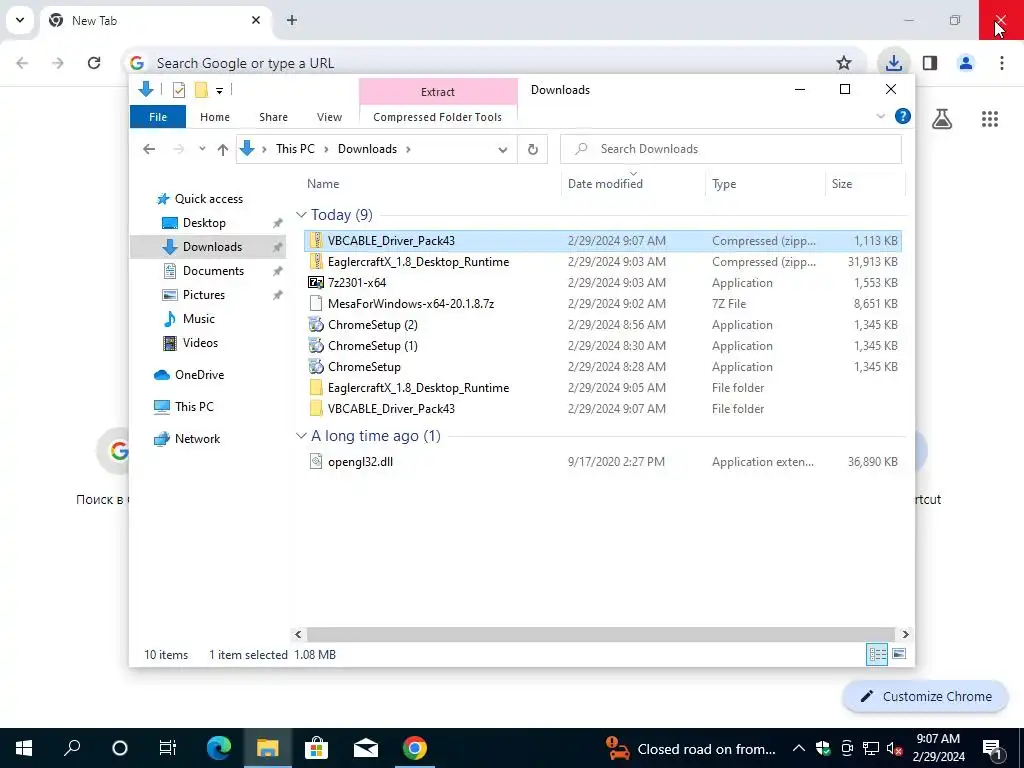Click the Customize Chrome button

[x=925, y=697]
